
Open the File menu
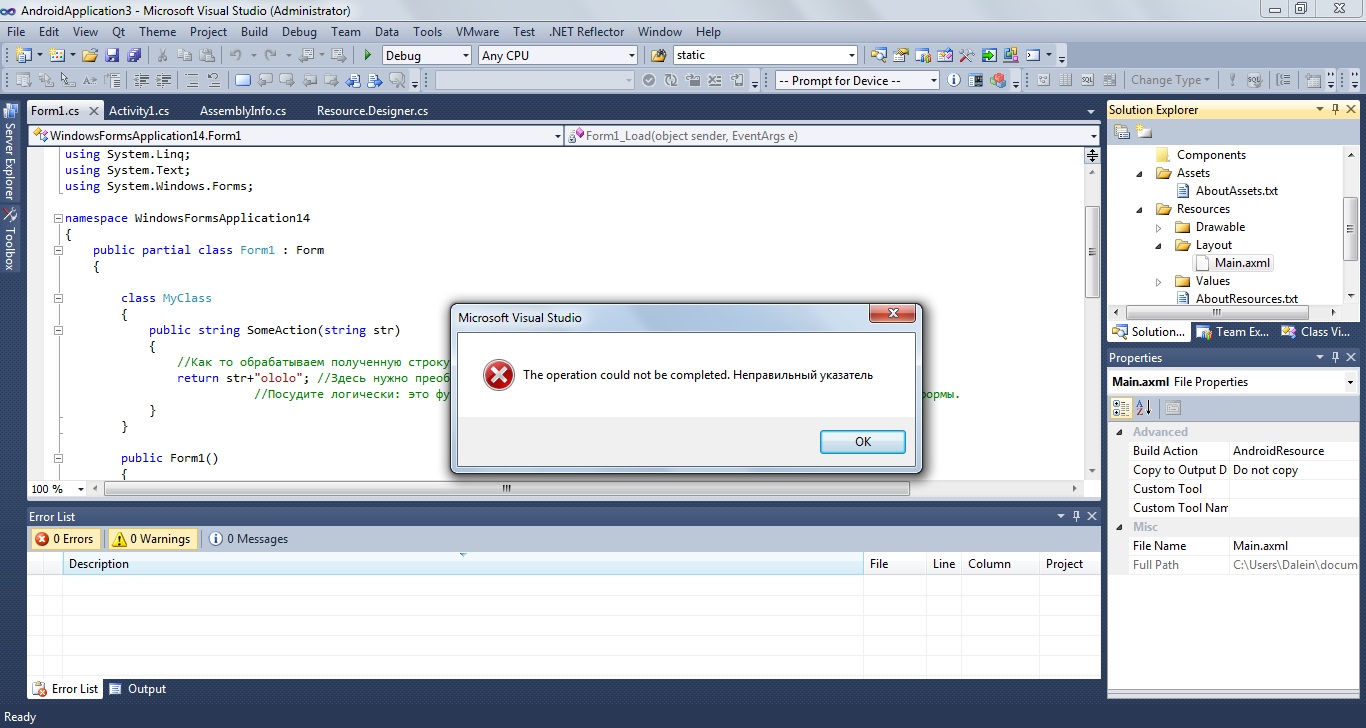pyautogui.click(x=16, y=31)
